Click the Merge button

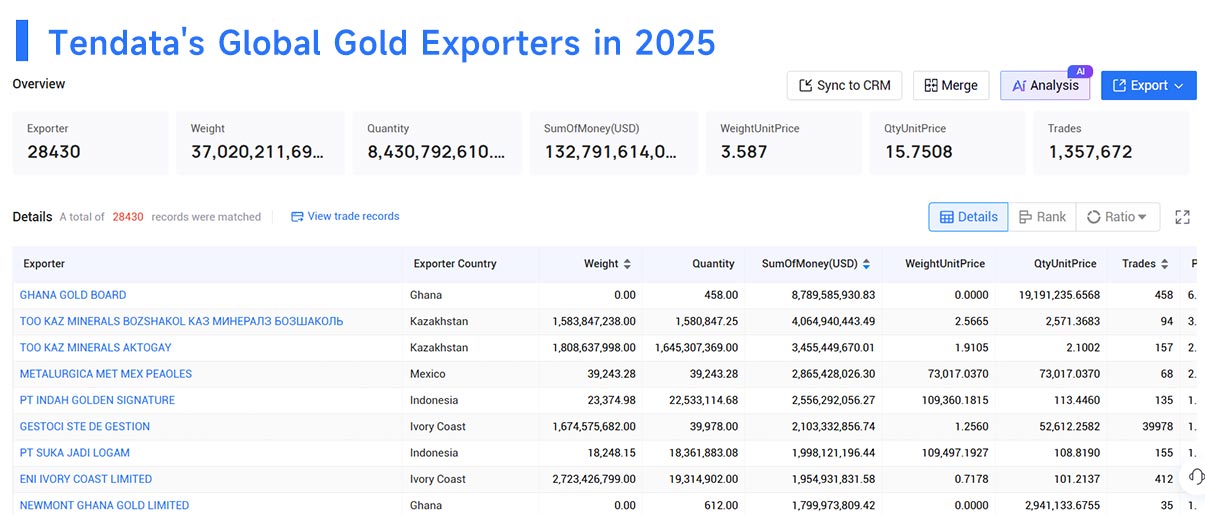951,86
